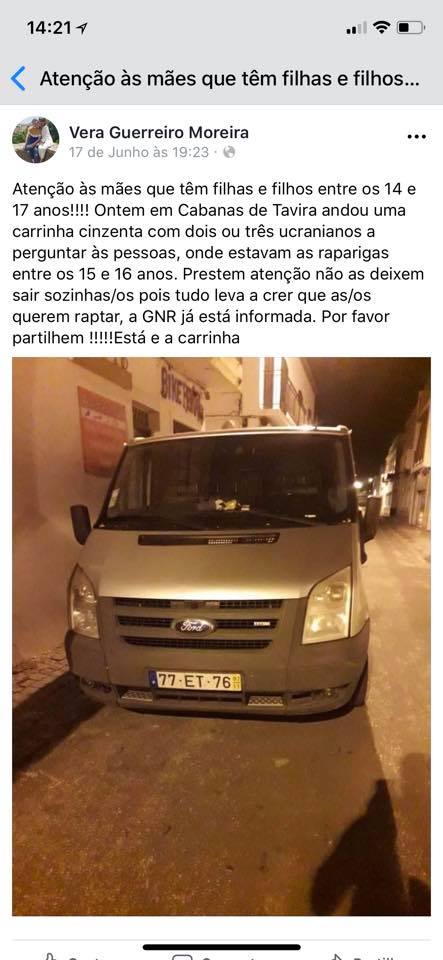
Task: Tap the comment bubble icon below the photo
Action: [182, 956]
